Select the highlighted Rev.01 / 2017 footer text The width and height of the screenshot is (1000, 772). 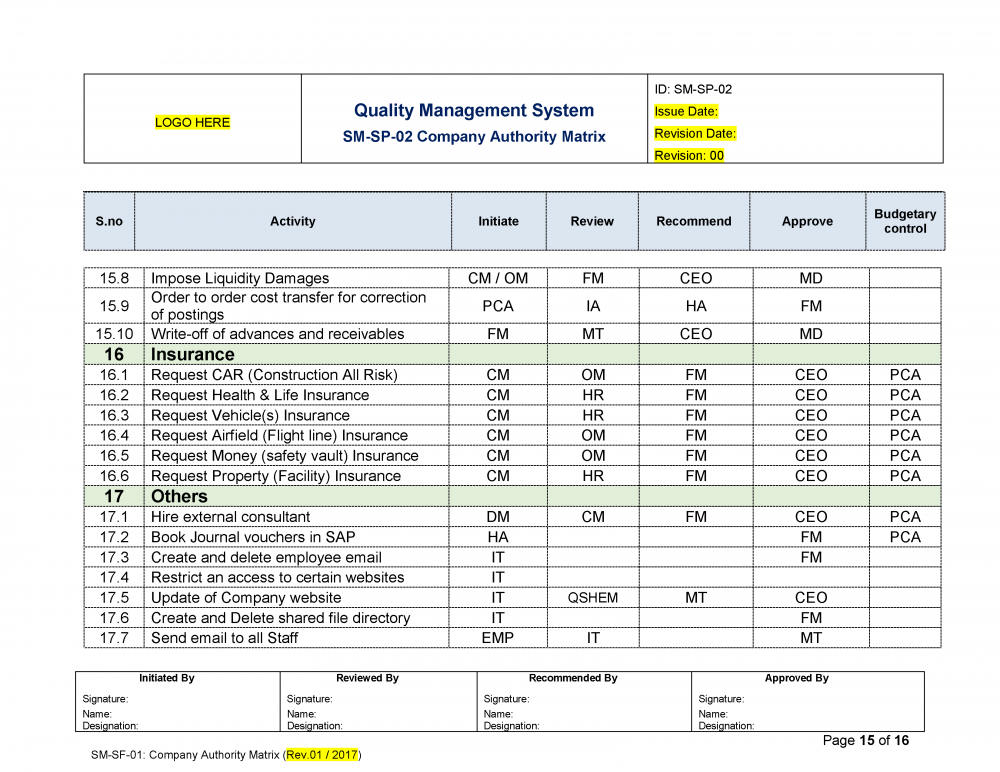pos(323,755)
